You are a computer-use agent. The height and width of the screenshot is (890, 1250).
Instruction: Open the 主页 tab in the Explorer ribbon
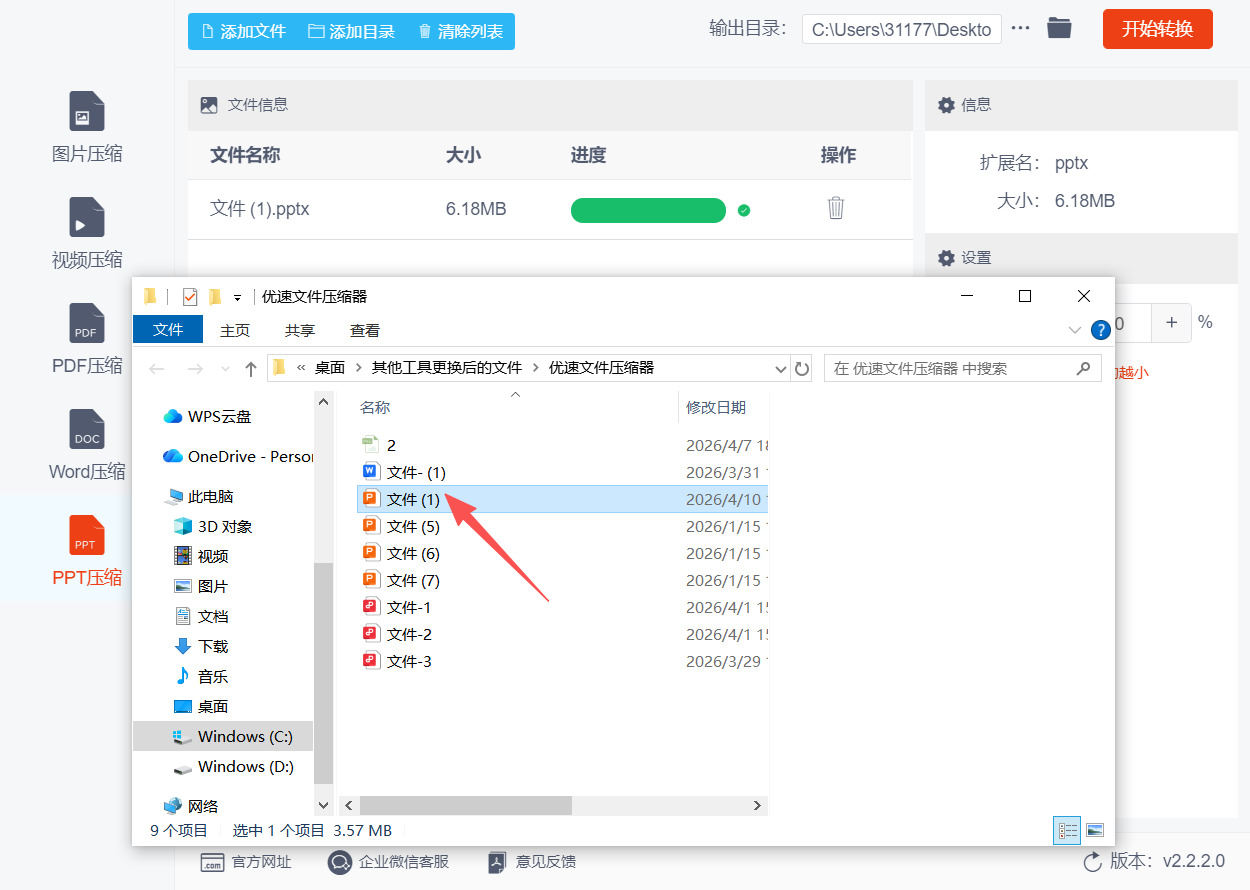point(235,330)
